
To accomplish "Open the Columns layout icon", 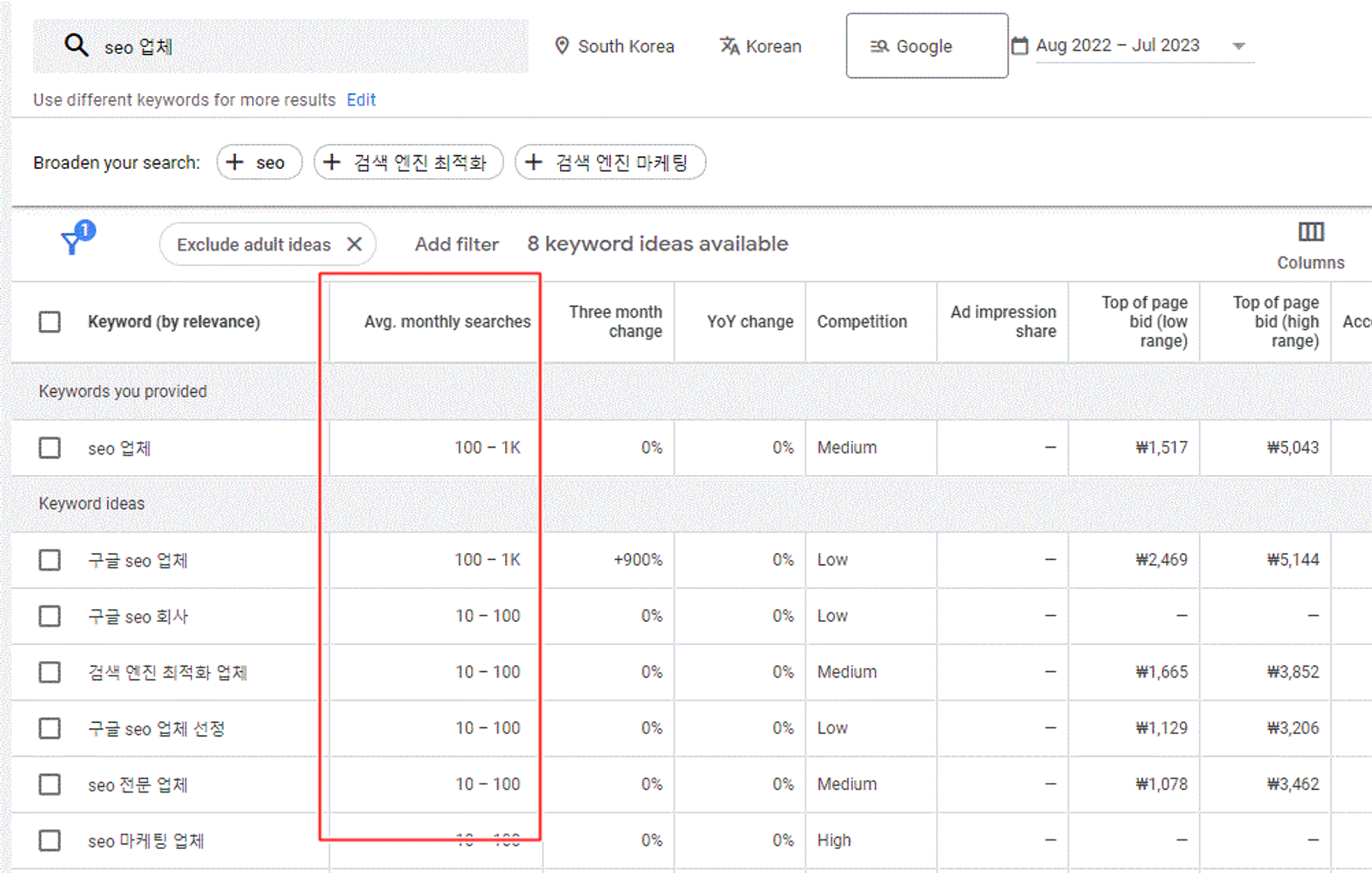I will click(x=1310, y=232).
